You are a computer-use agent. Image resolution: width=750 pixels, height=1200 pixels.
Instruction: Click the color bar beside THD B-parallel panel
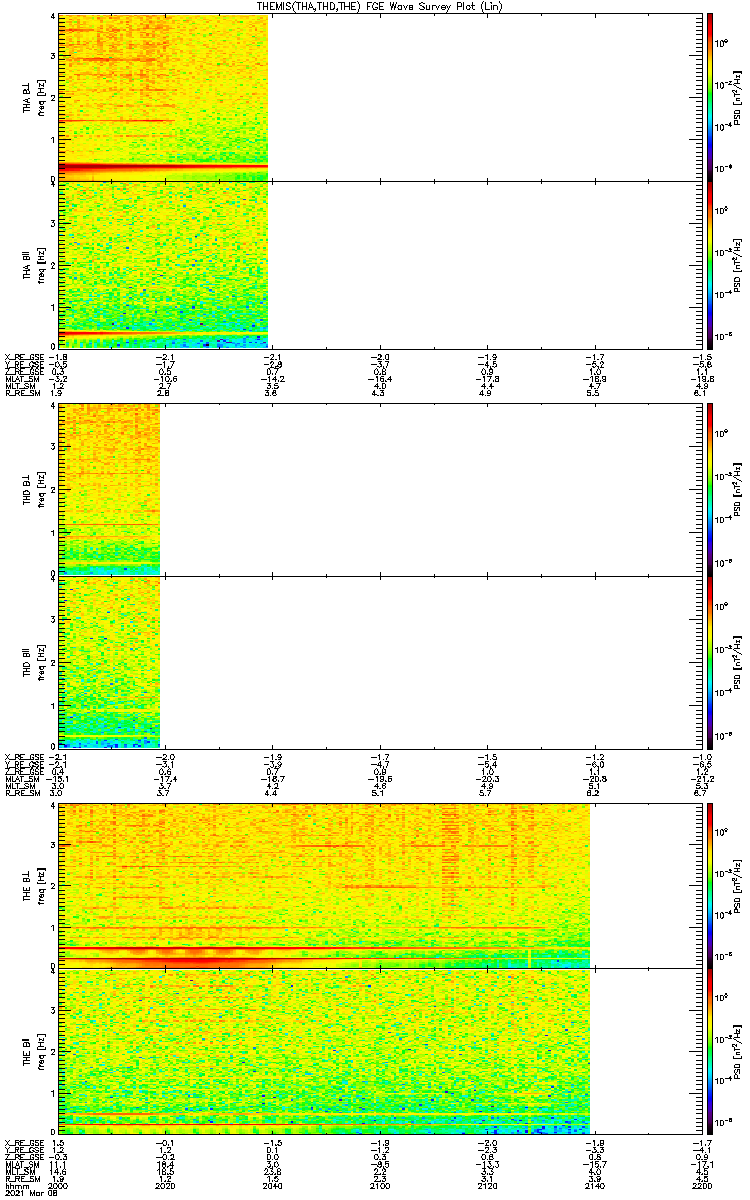point(709,662)
